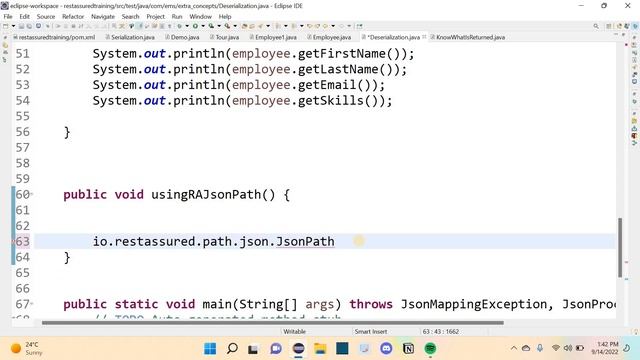Click the toolbar Search magnifier icon
640x360 pixels.
tap(596, 26)
